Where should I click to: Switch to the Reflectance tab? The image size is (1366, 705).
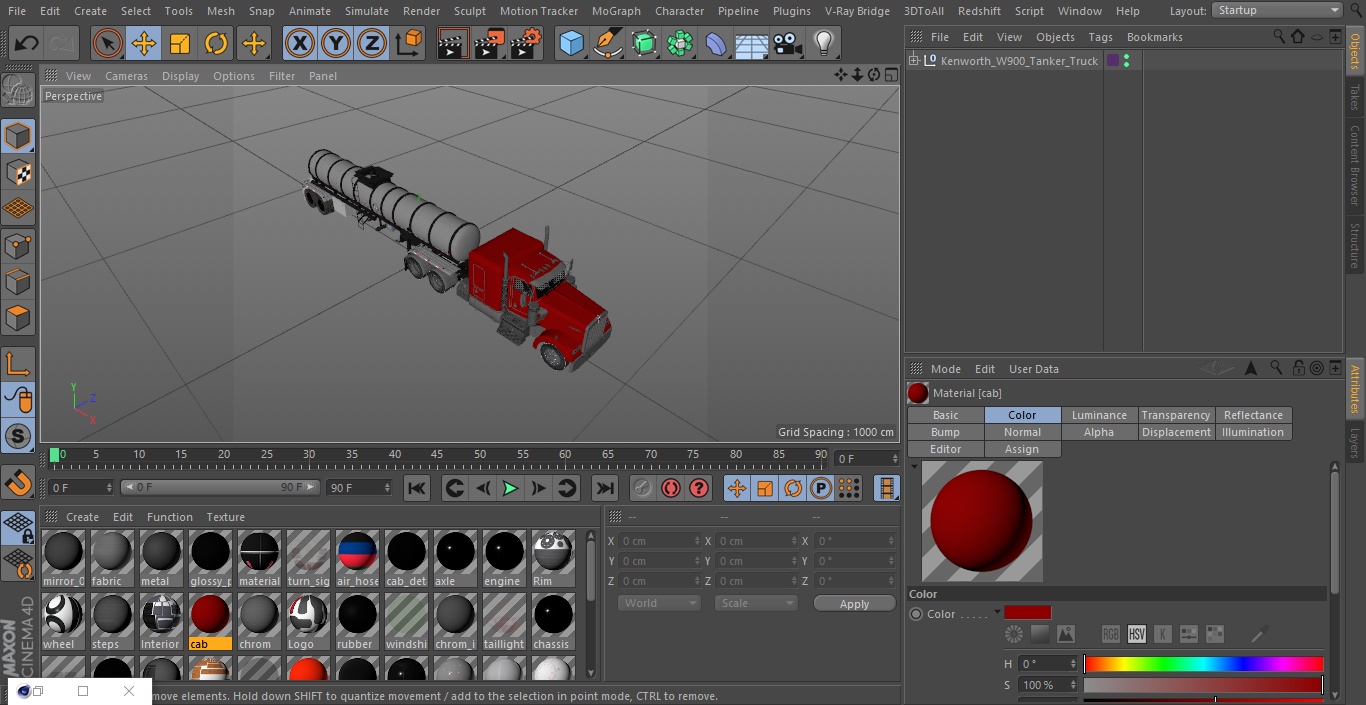1253,415
